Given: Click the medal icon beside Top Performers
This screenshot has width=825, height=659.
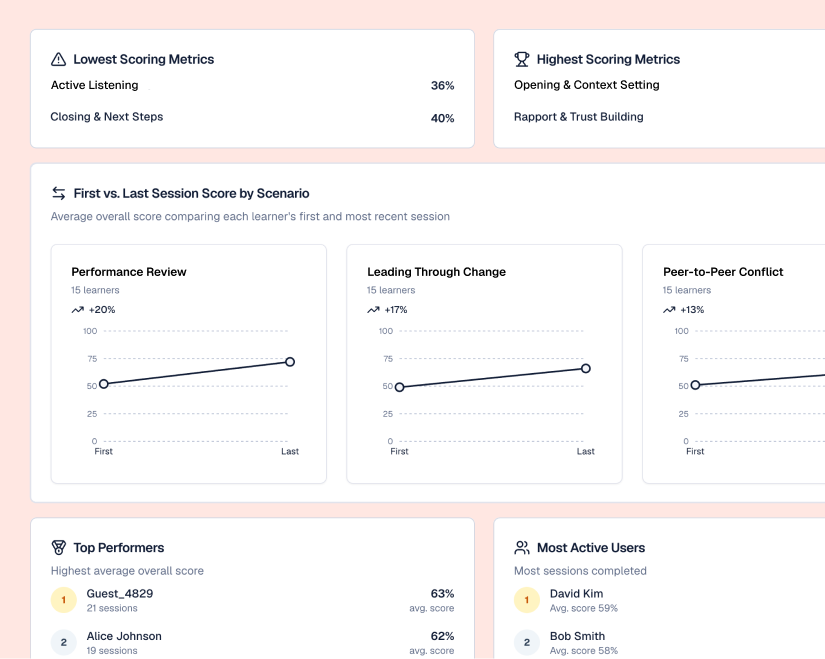Looking at the screenshot, I should (58, 547).
